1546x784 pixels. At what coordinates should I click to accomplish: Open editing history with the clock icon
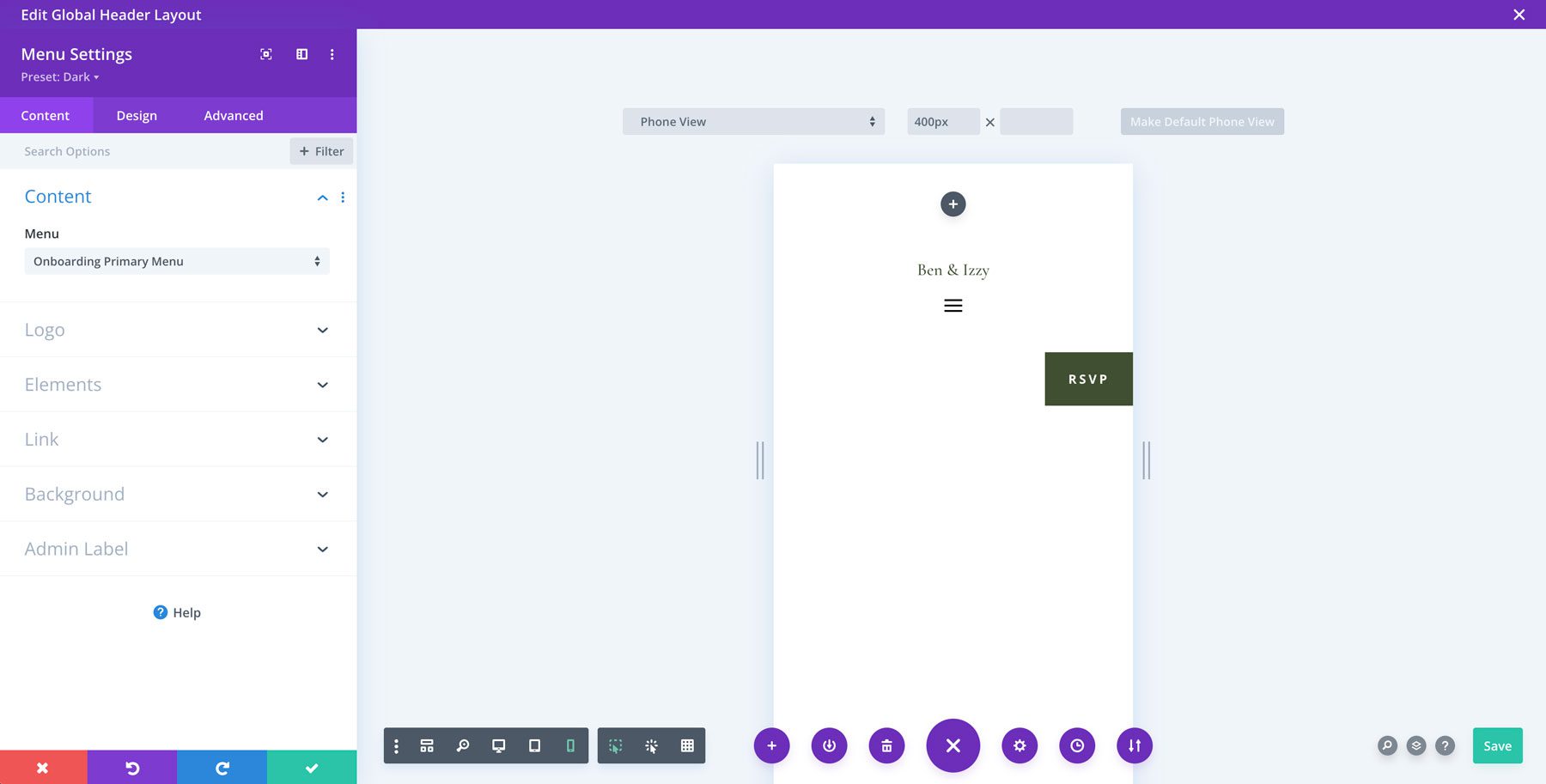coord(1077,745)
